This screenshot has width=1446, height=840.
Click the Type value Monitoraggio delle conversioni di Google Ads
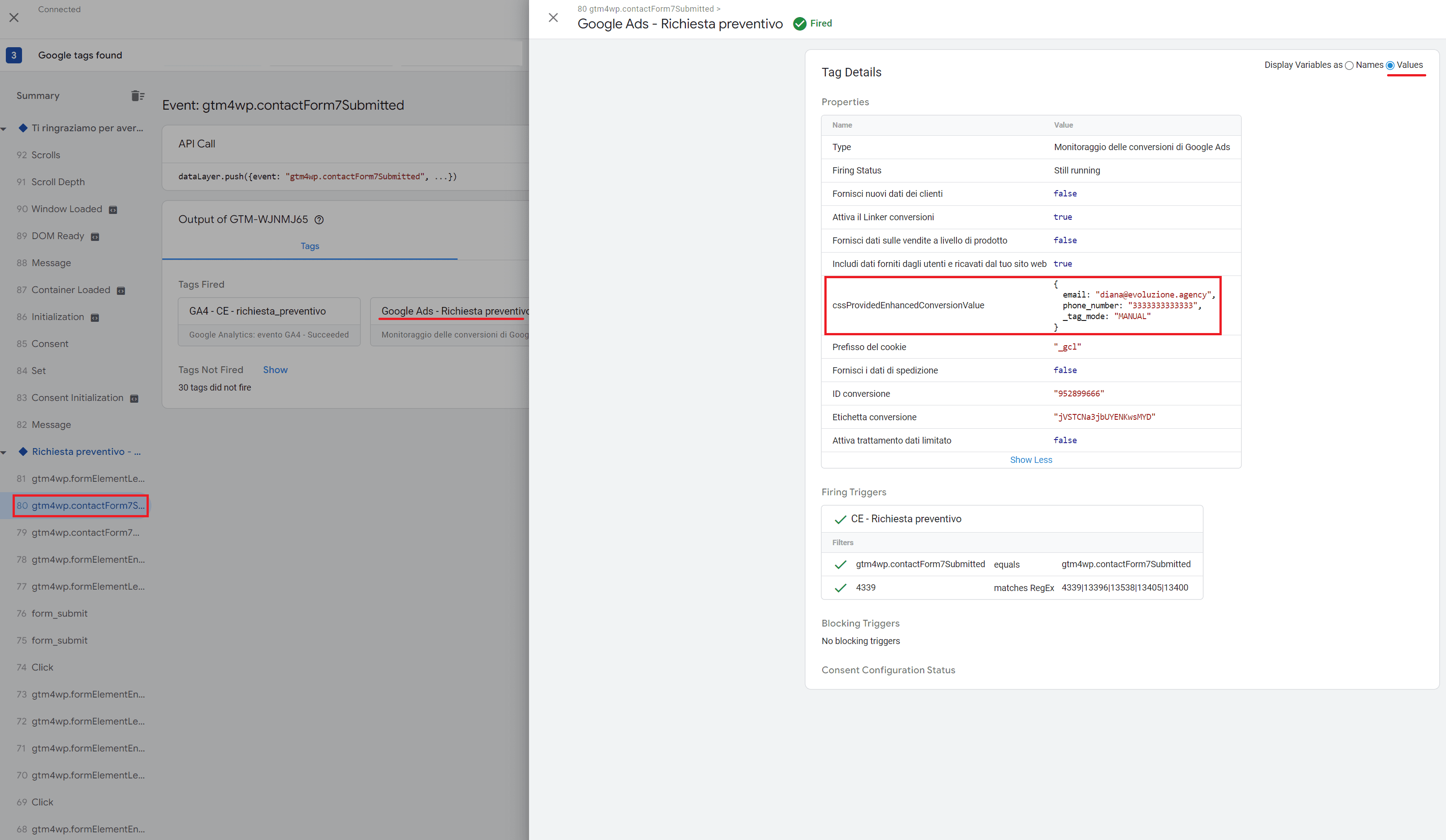click(1142, 147)
